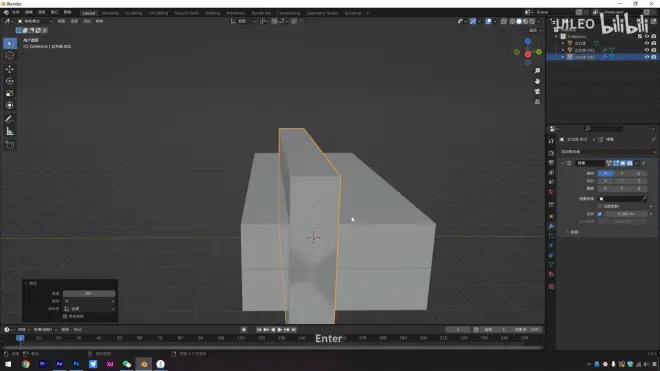Hide the selected .002 object eye icon
The image size is (660, 371).
(647, 57)
